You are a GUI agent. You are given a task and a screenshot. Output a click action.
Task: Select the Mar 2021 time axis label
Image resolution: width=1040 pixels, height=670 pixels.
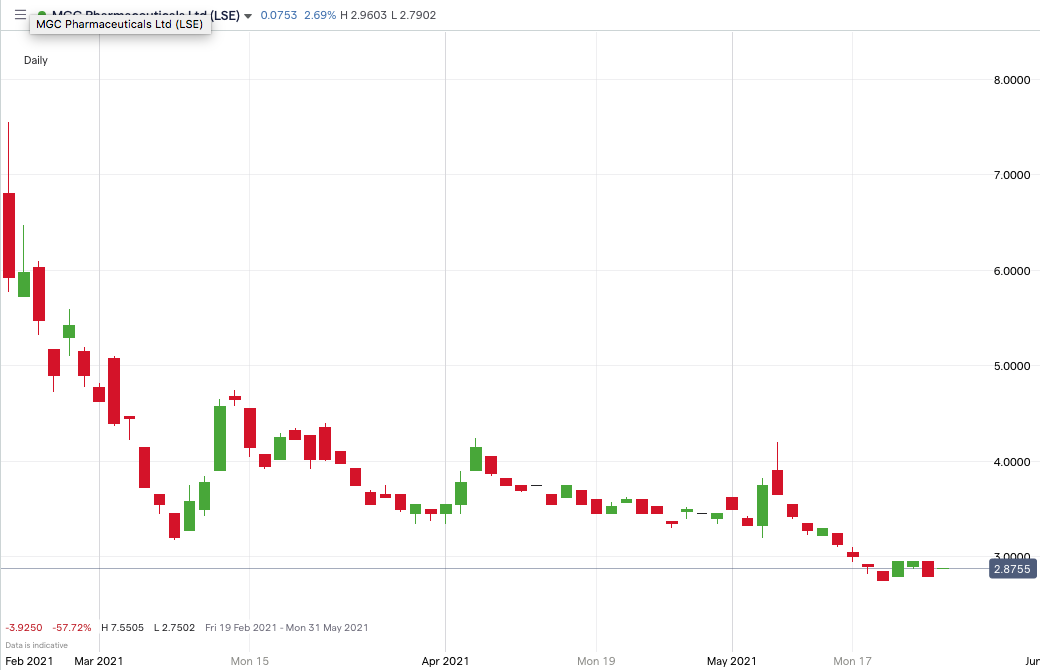click(x=99, y=661)
